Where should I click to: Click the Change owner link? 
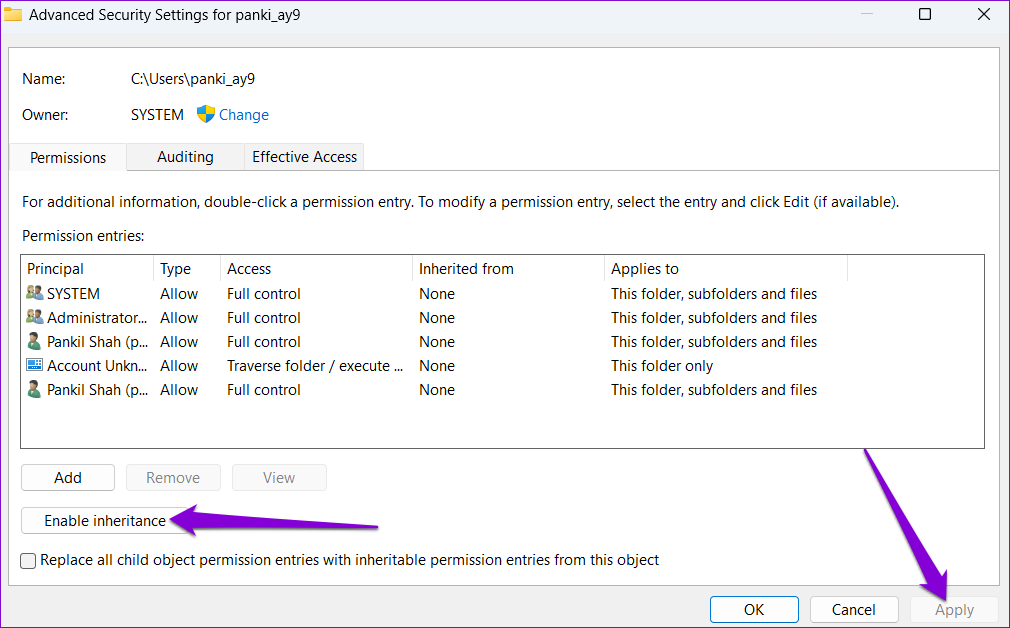243,115
